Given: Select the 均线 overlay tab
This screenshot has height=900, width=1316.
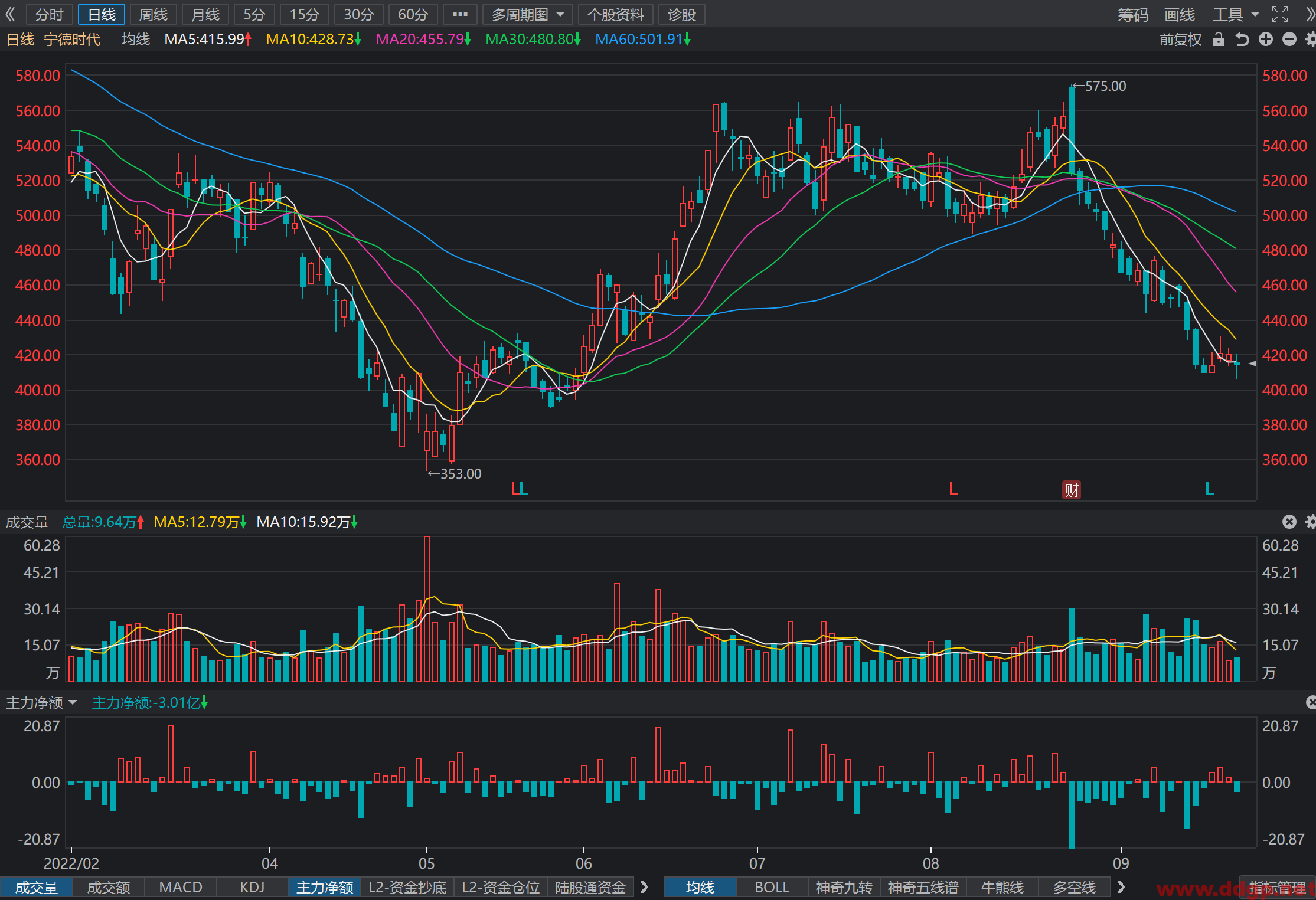Looking at the screenshot, I should pyautogui.click(x=700, y=887).
